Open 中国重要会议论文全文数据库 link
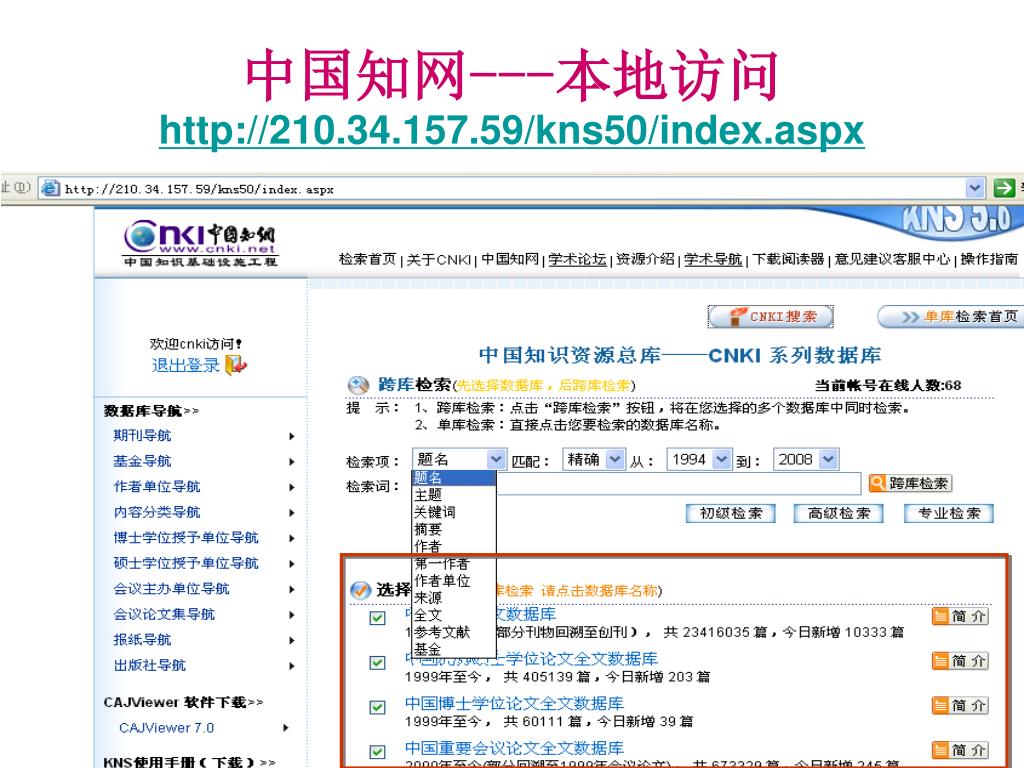Screen dimensions: 1024x768 (514, 748)
